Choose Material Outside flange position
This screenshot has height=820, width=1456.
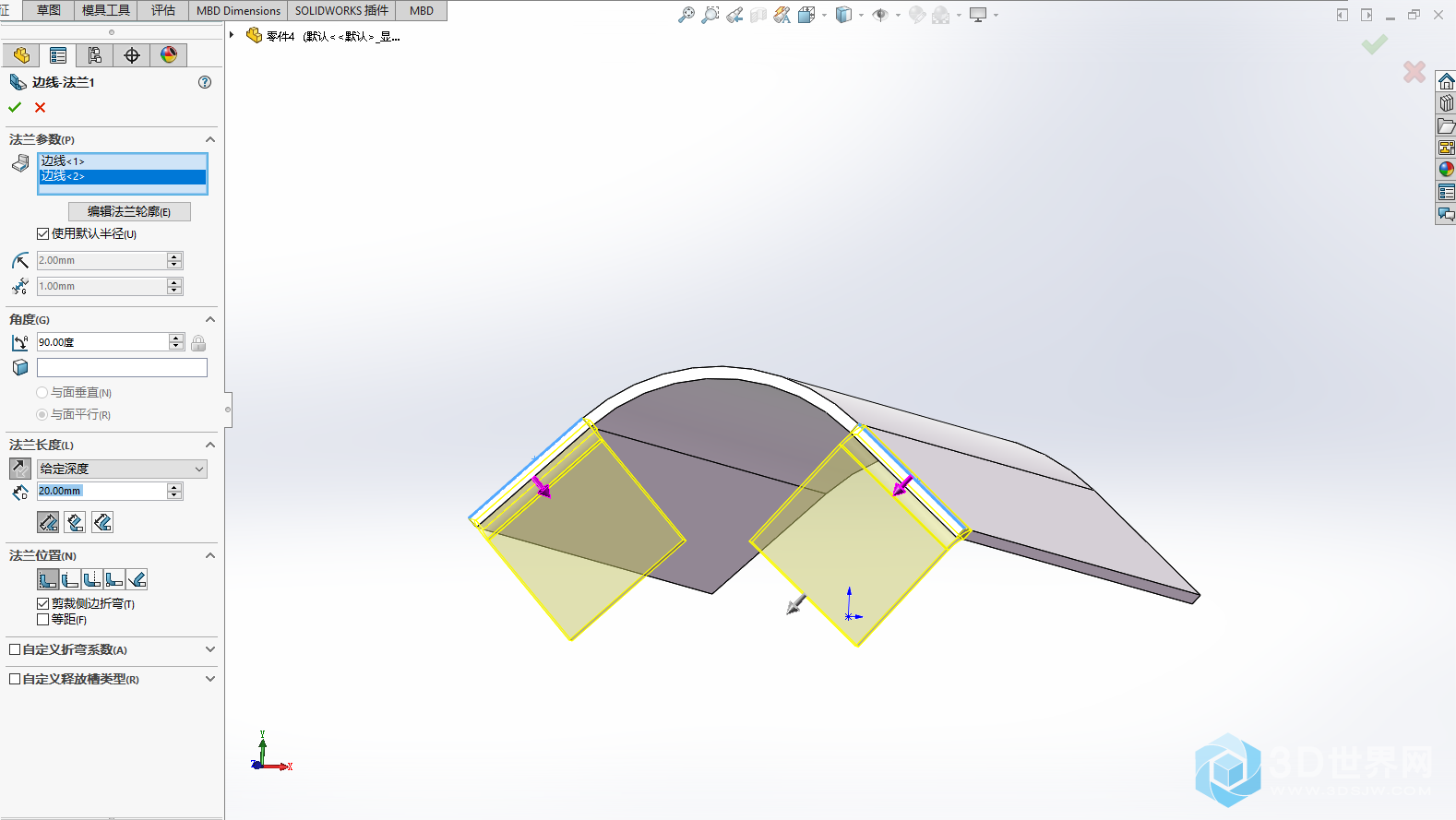[70, 579]
